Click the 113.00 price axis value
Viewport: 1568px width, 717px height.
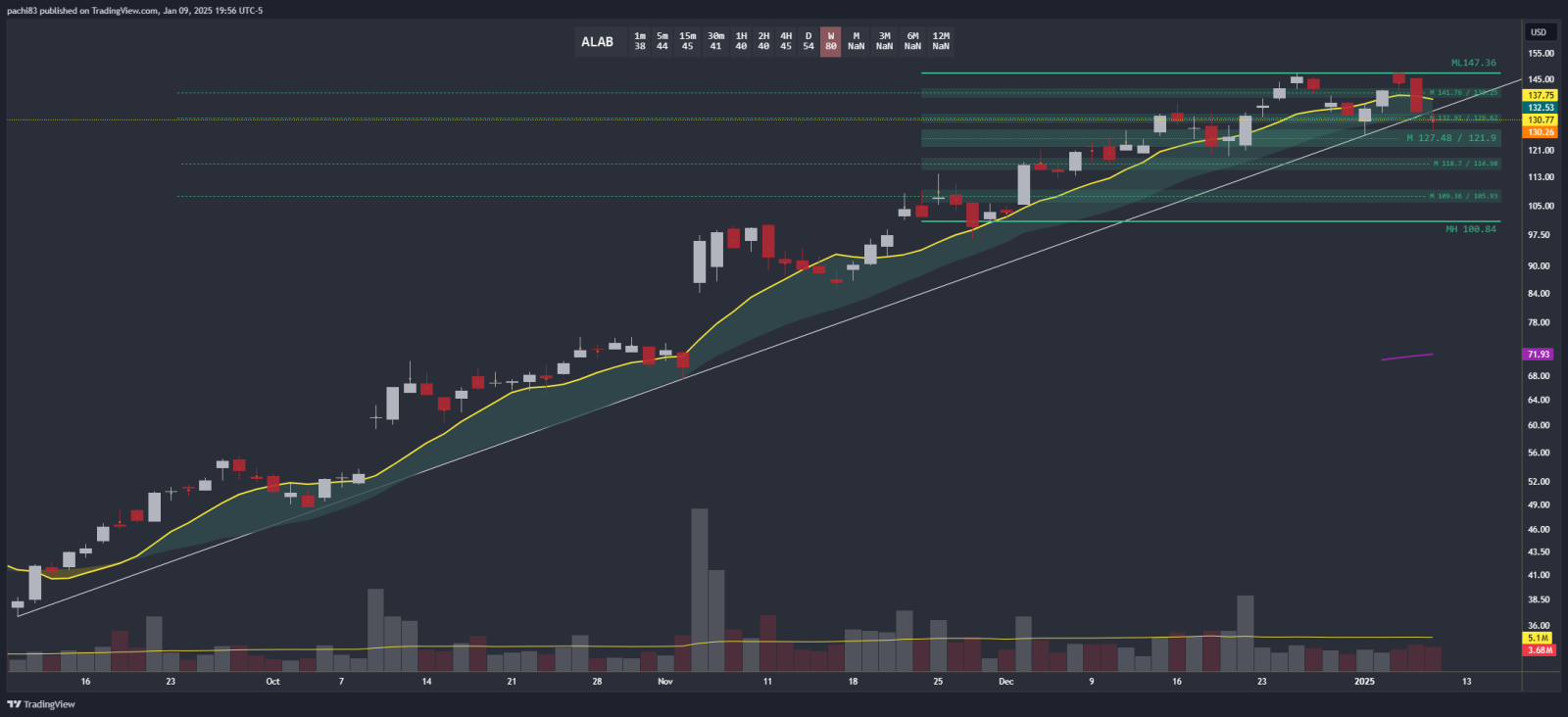coord(1542,177)
